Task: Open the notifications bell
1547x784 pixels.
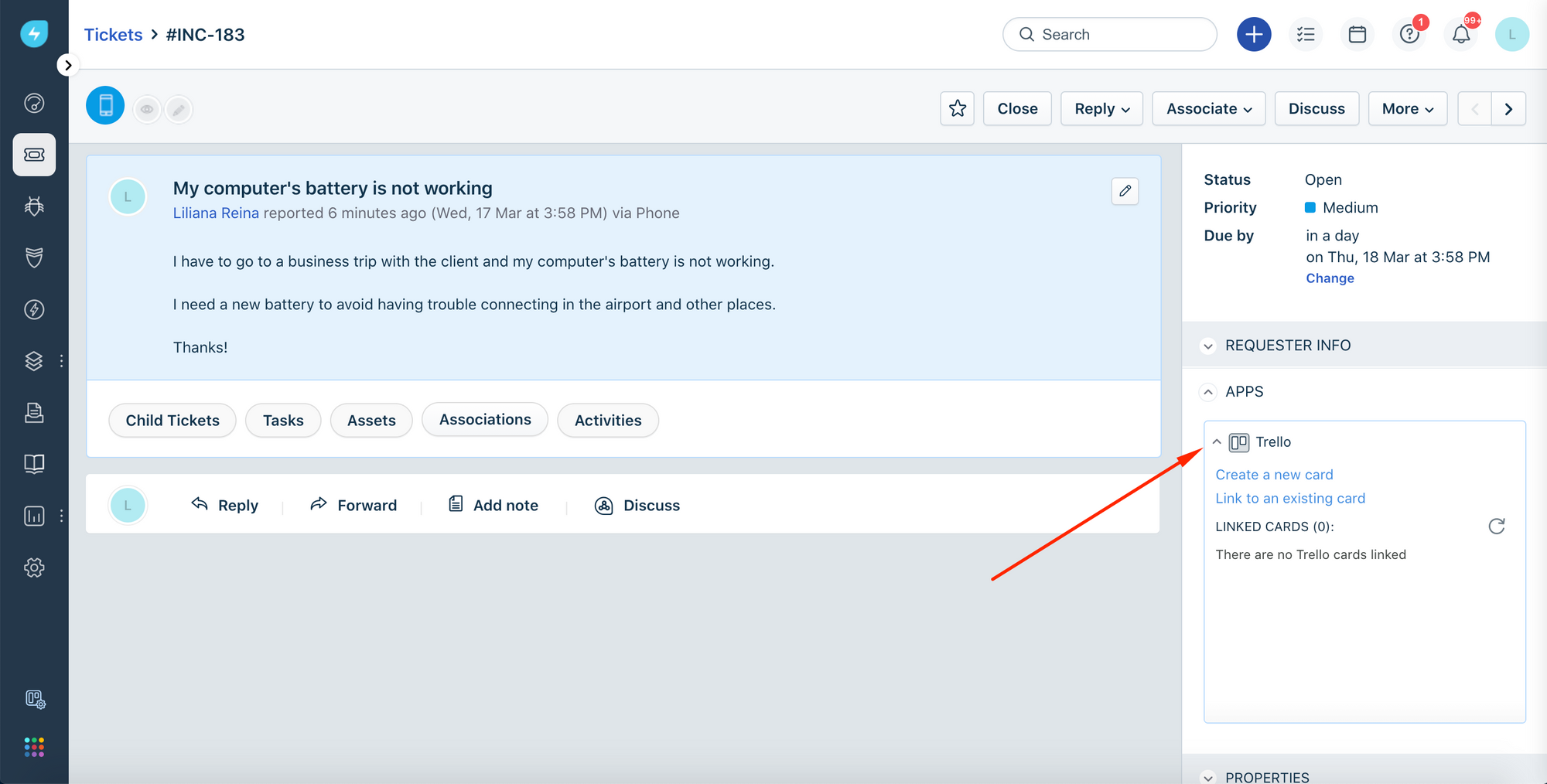Action: (x=1460, y=34)
